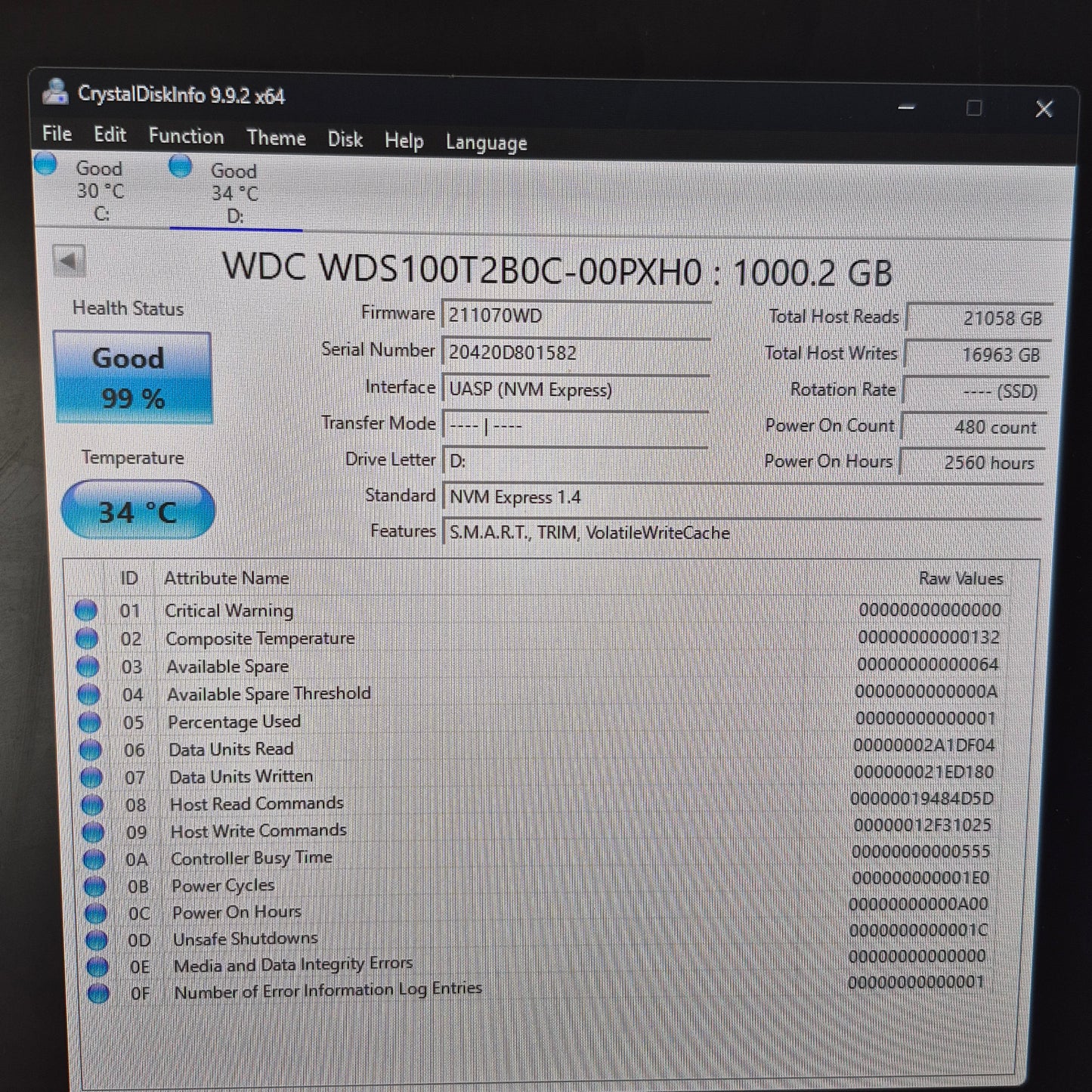Click the Attribute Name column header
Screen dimensions: 1092x1092
point(226,578)
